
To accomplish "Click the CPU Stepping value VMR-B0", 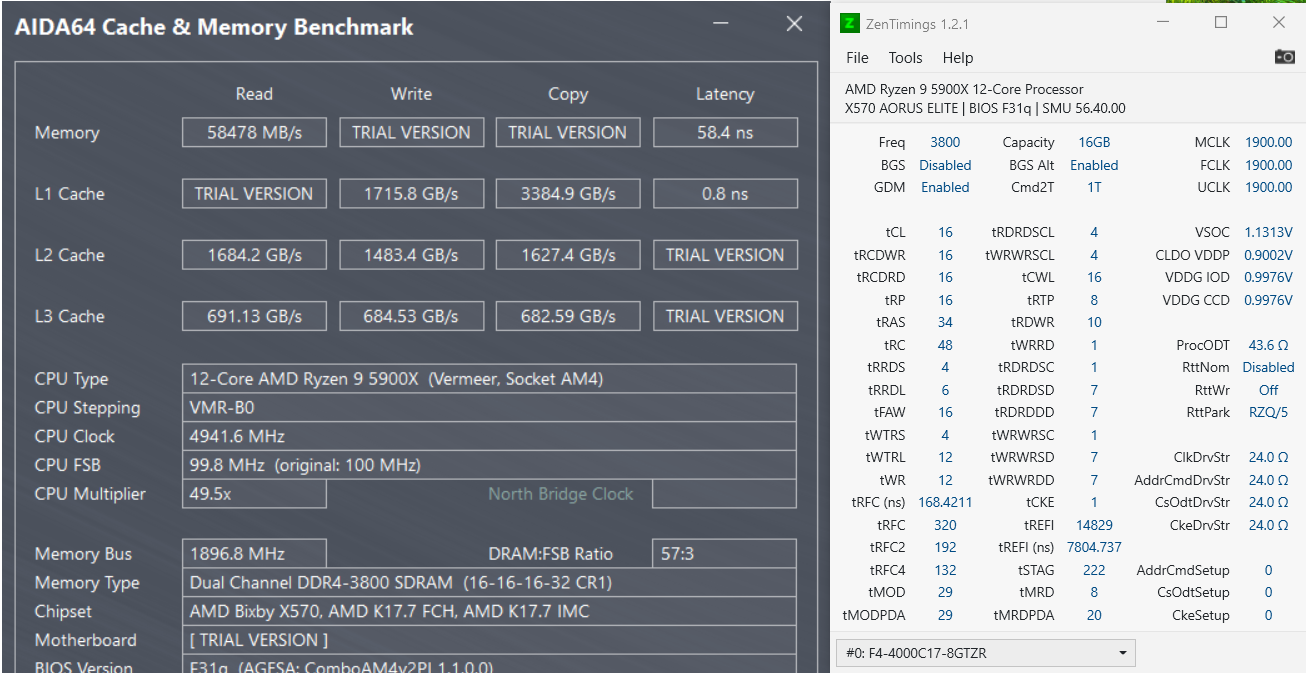I will pyautogui.click(x=489, y=408).
